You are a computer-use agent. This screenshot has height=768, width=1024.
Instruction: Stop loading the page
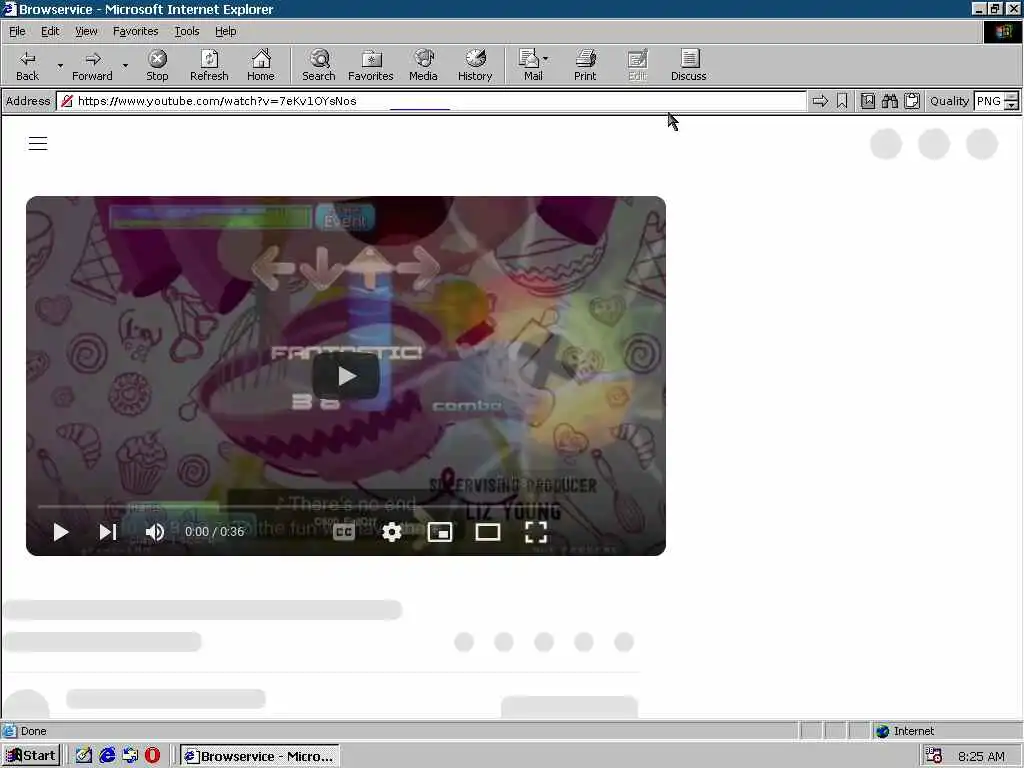pos(157,66)
